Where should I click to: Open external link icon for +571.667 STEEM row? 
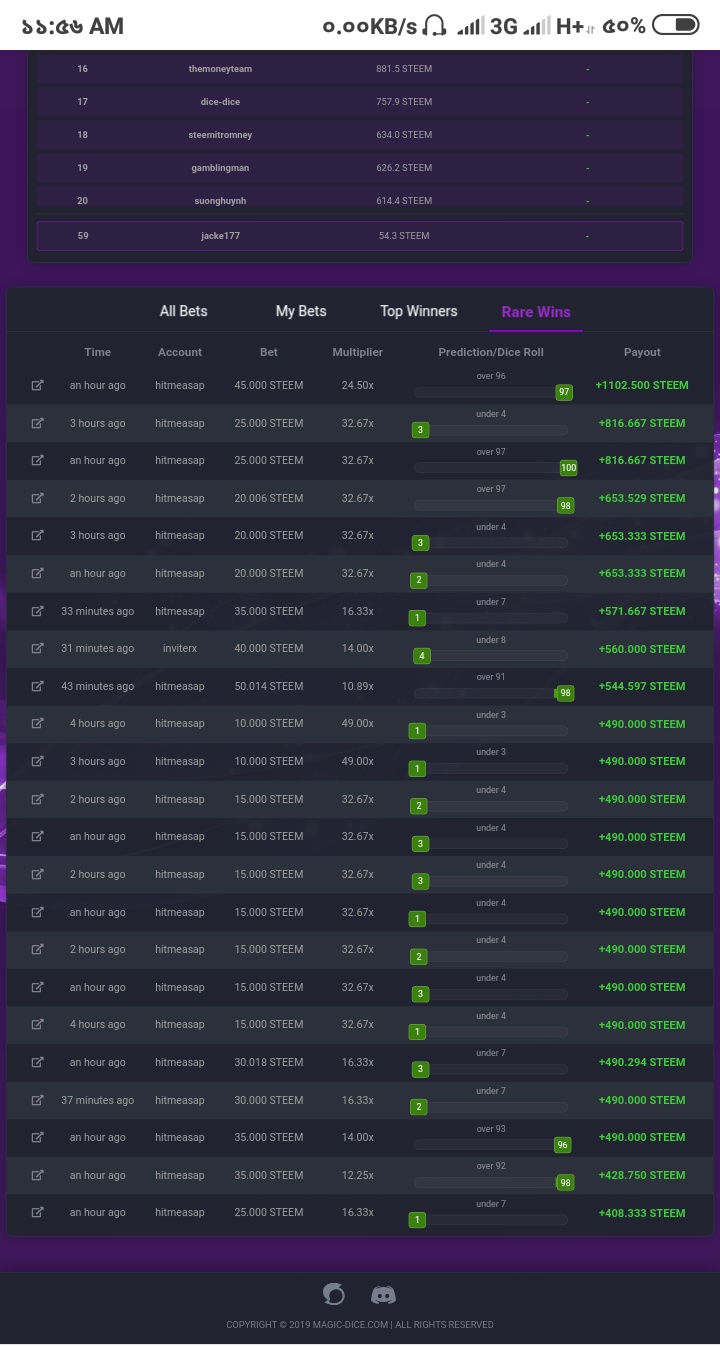[38, 611]
